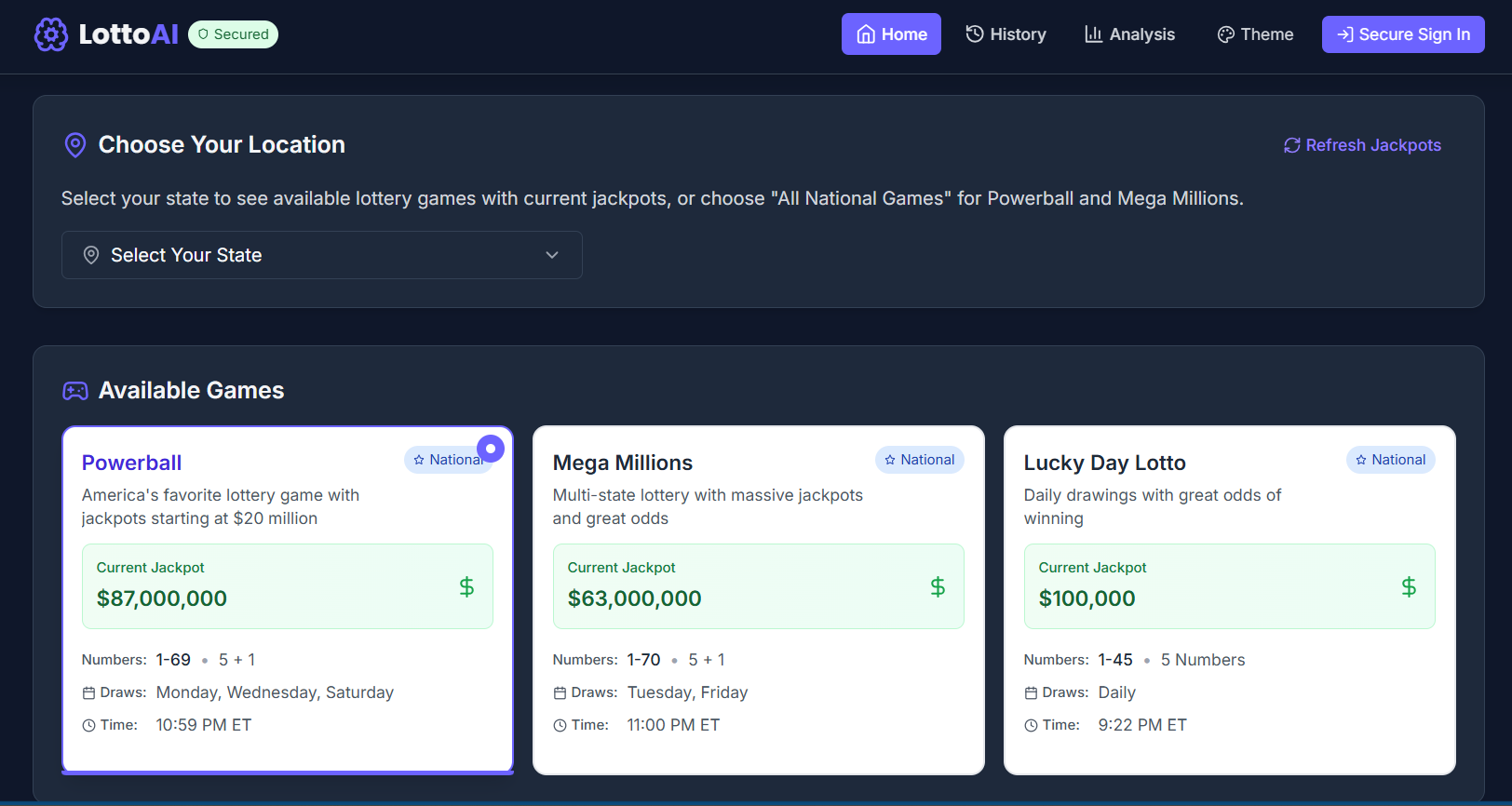
Task: Click the Secured badge
Action: click(x=233, y=34)
